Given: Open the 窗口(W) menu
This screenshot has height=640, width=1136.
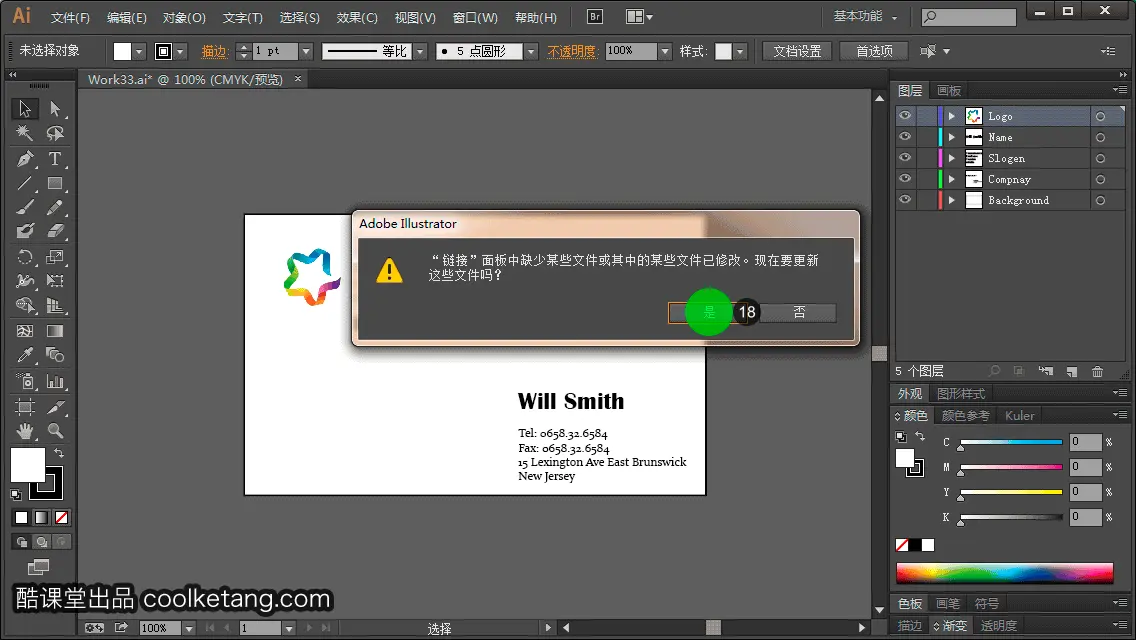Looking at the screenshot, I should pyautogui.click(x=475, y=17).
